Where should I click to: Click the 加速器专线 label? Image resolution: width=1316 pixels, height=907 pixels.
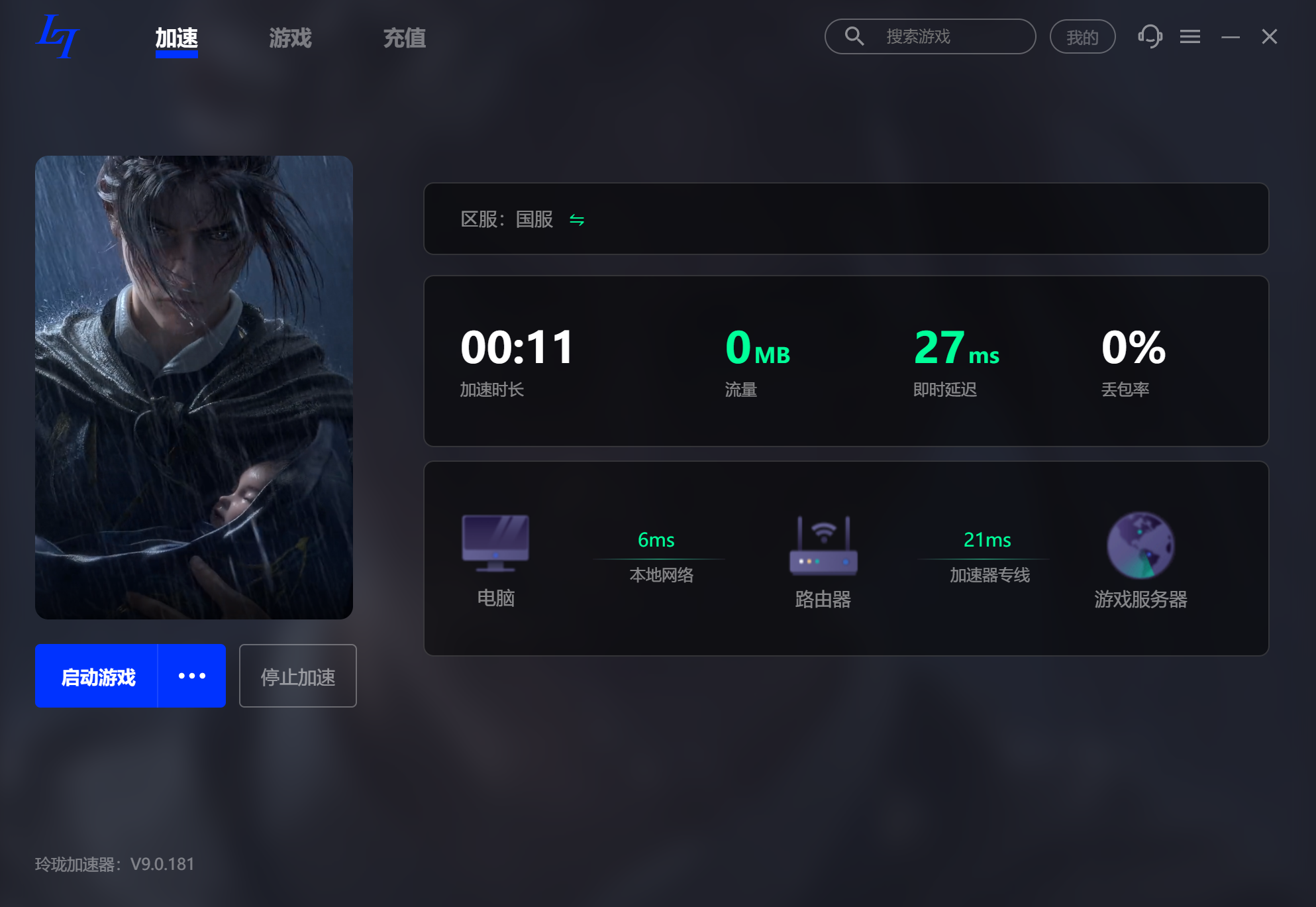tap(989, 575)
